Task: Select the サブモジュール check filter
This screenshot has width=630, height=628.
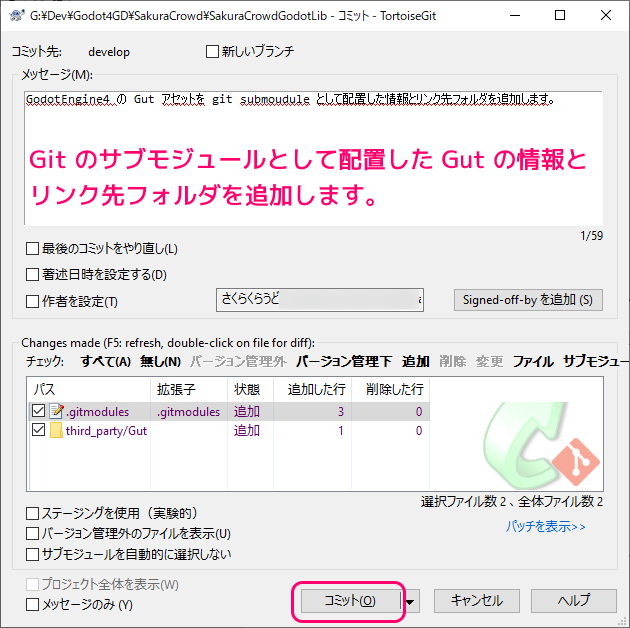Action: [595, 362]
